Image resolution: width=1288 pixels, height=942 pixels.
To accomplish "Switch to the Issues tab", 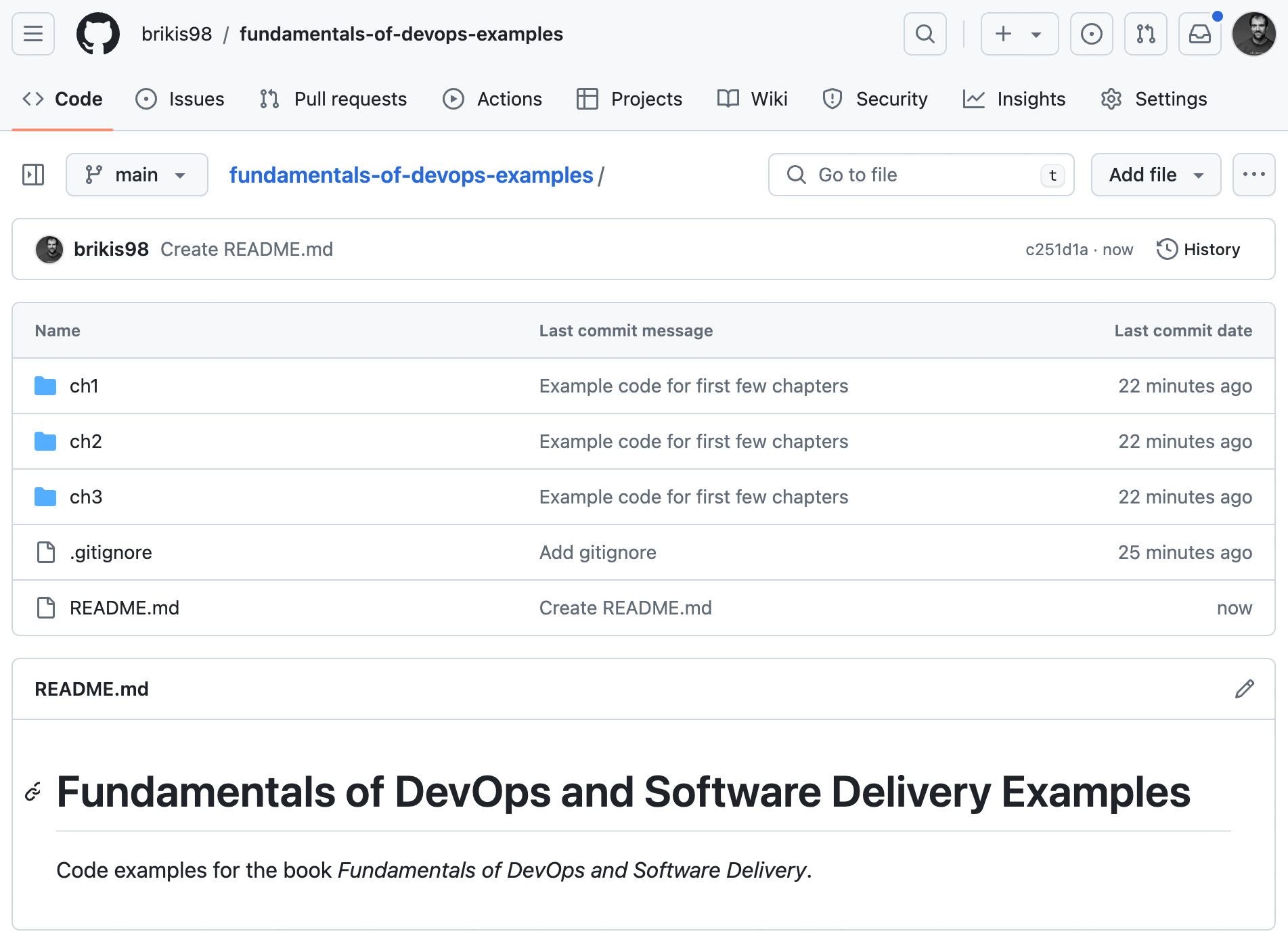I will tap(180, 99).
